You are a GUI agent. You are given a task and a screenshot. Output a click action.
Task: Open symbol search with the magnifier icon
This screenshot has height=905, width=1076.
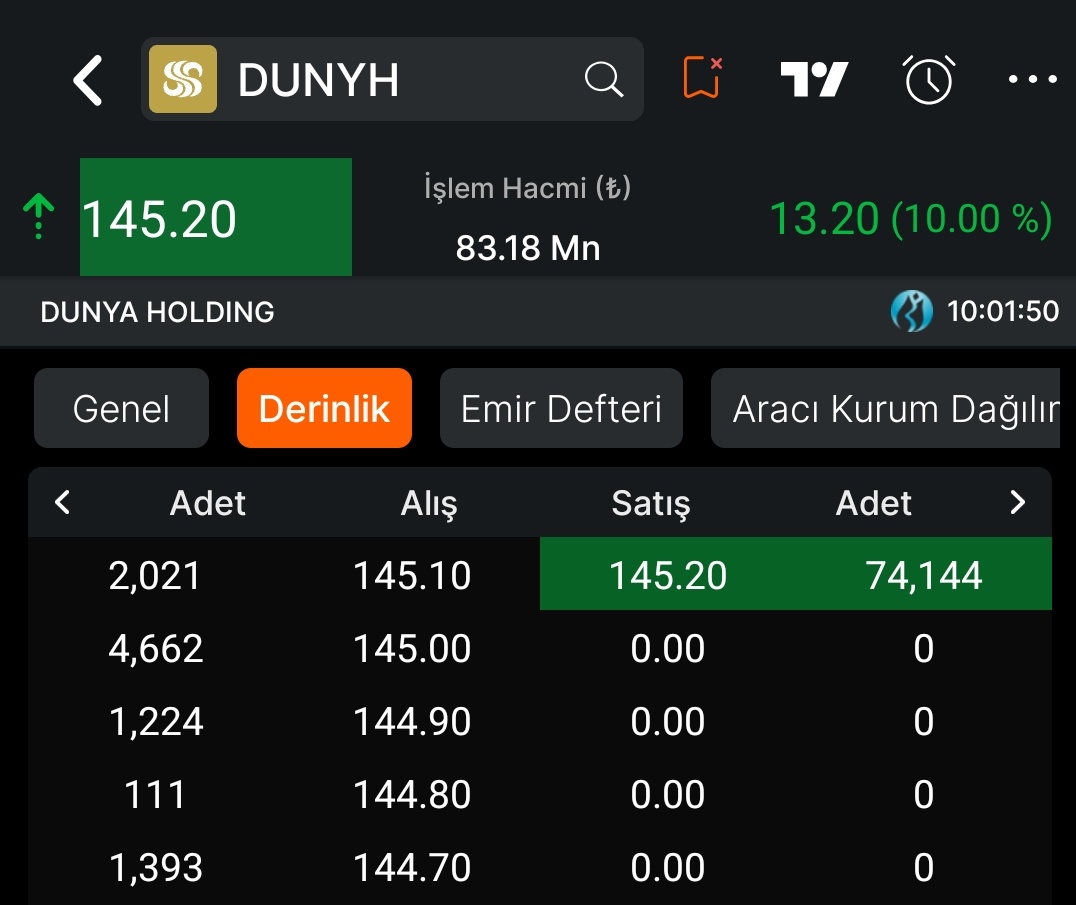coord(603,80)
